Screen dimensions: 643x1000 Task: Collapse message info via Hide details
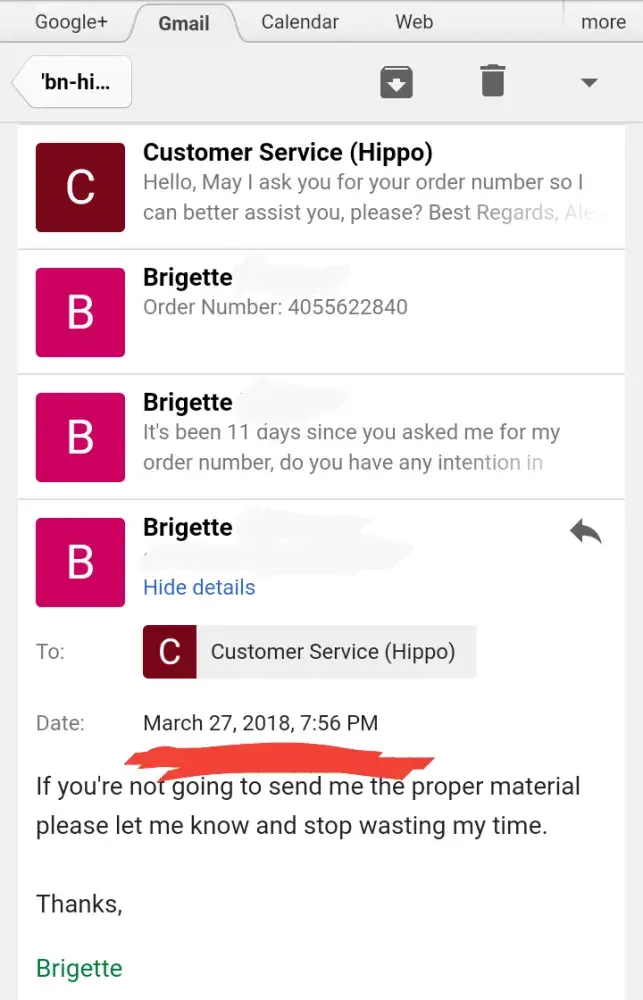199,587
